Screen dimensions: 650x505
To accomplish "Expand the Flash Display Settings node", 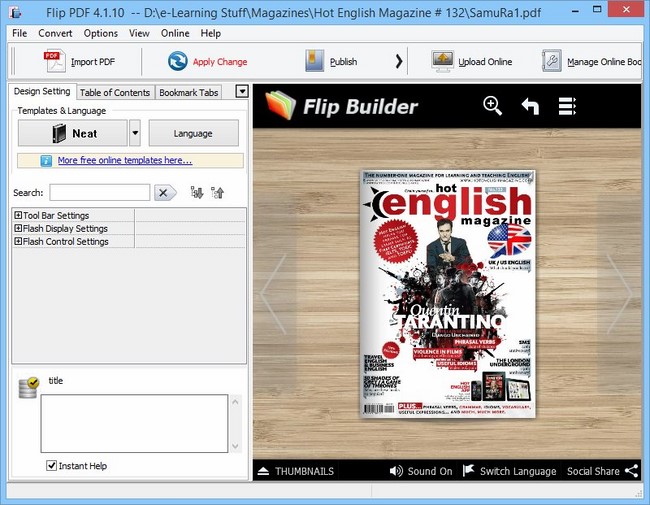I will point(18,228).
